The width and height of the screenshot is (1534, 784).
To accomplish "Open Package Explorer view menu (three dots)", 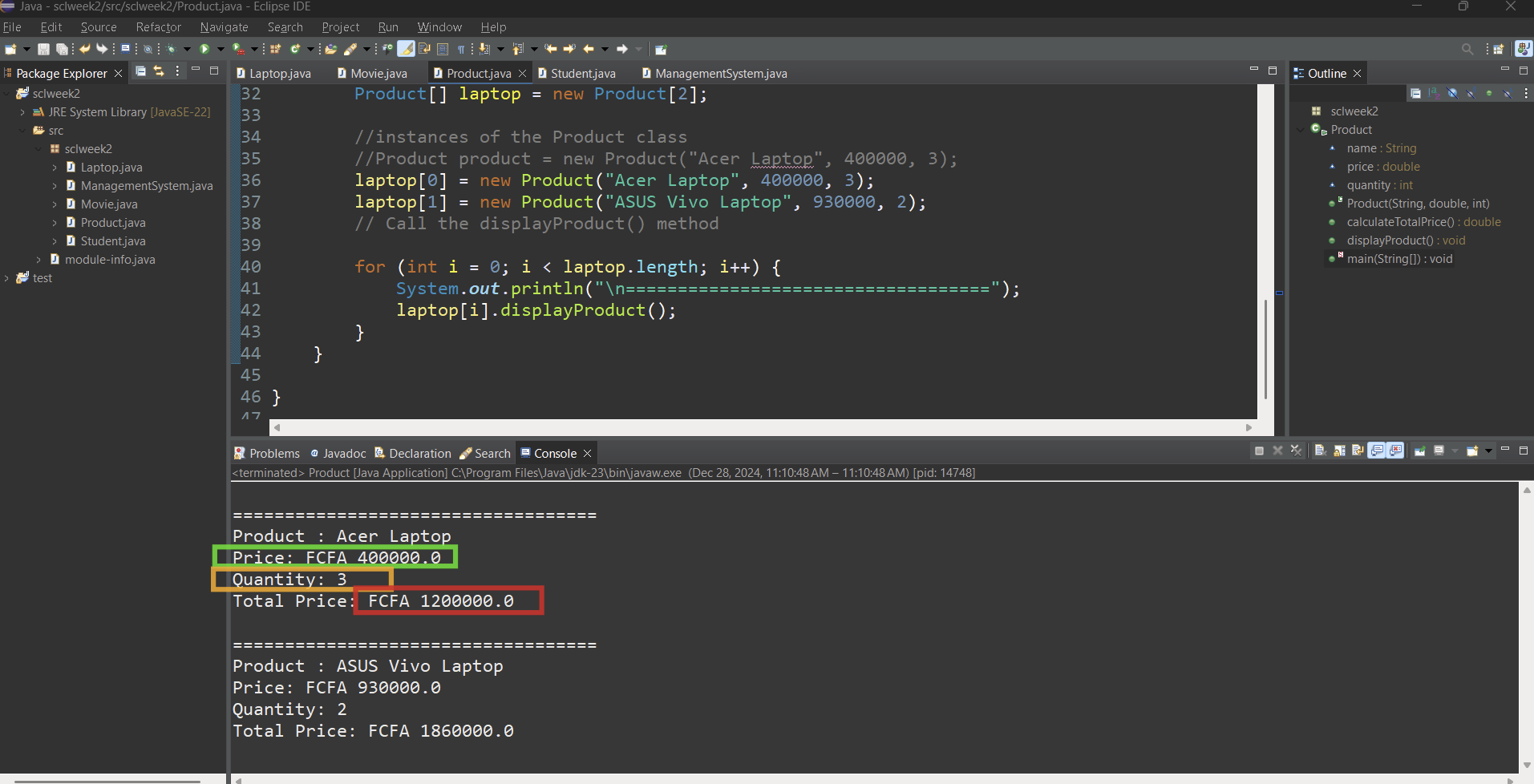I will 177,71.
